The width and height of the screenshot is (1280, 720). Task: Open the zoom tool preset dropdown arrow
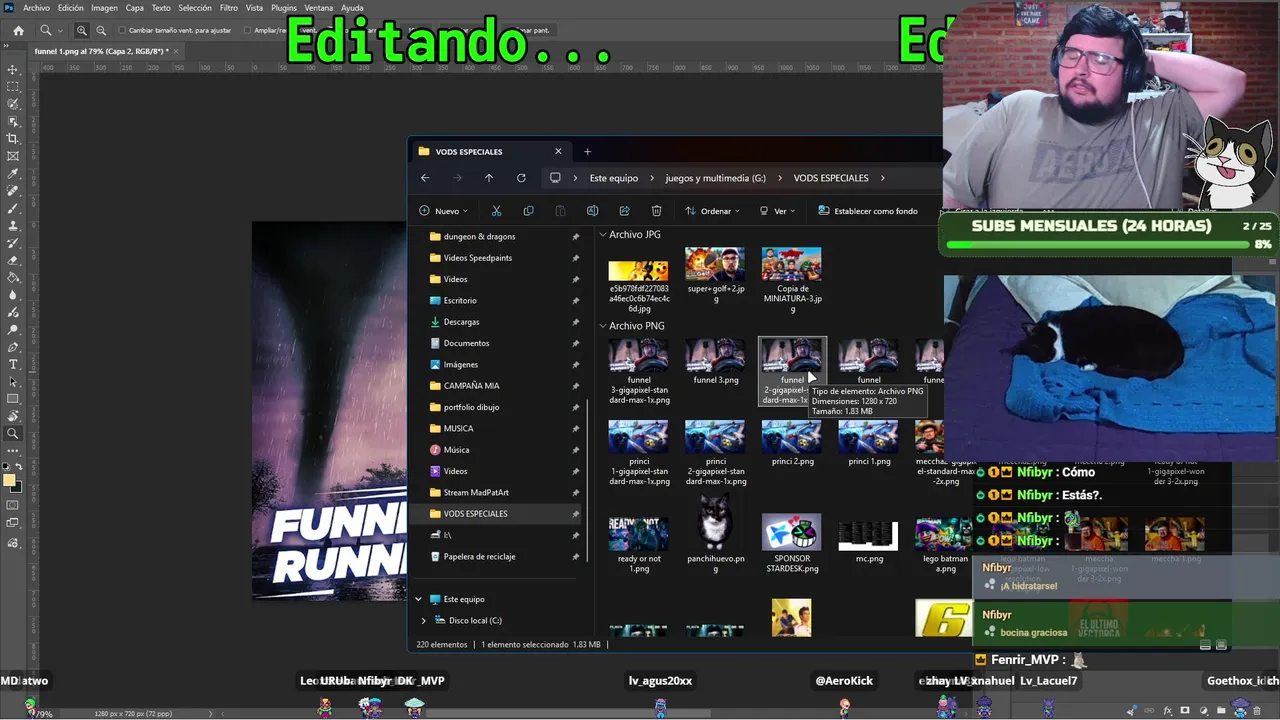60,30
